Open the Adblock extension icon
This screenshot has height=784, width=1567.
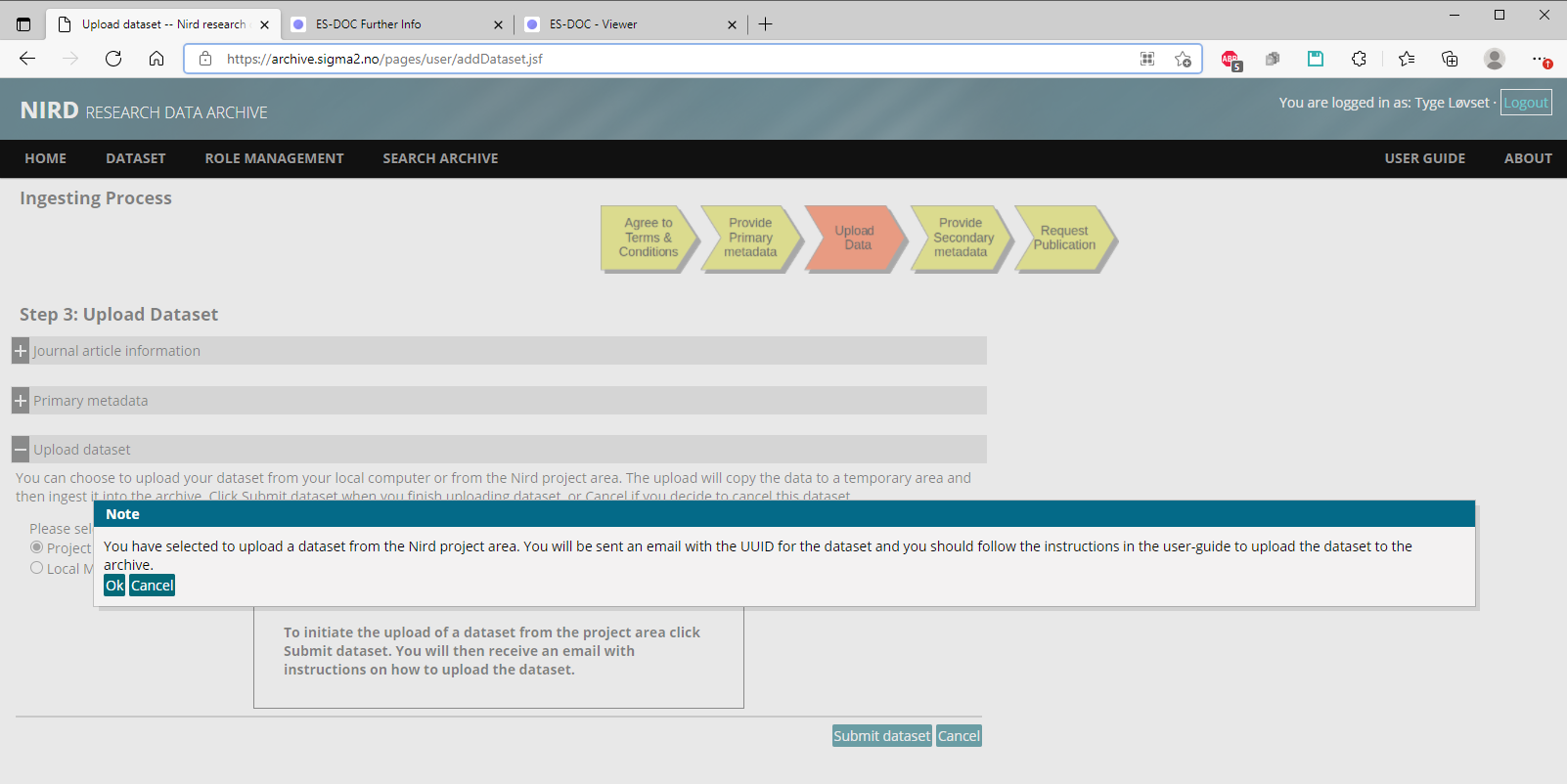coord(1231,60)
